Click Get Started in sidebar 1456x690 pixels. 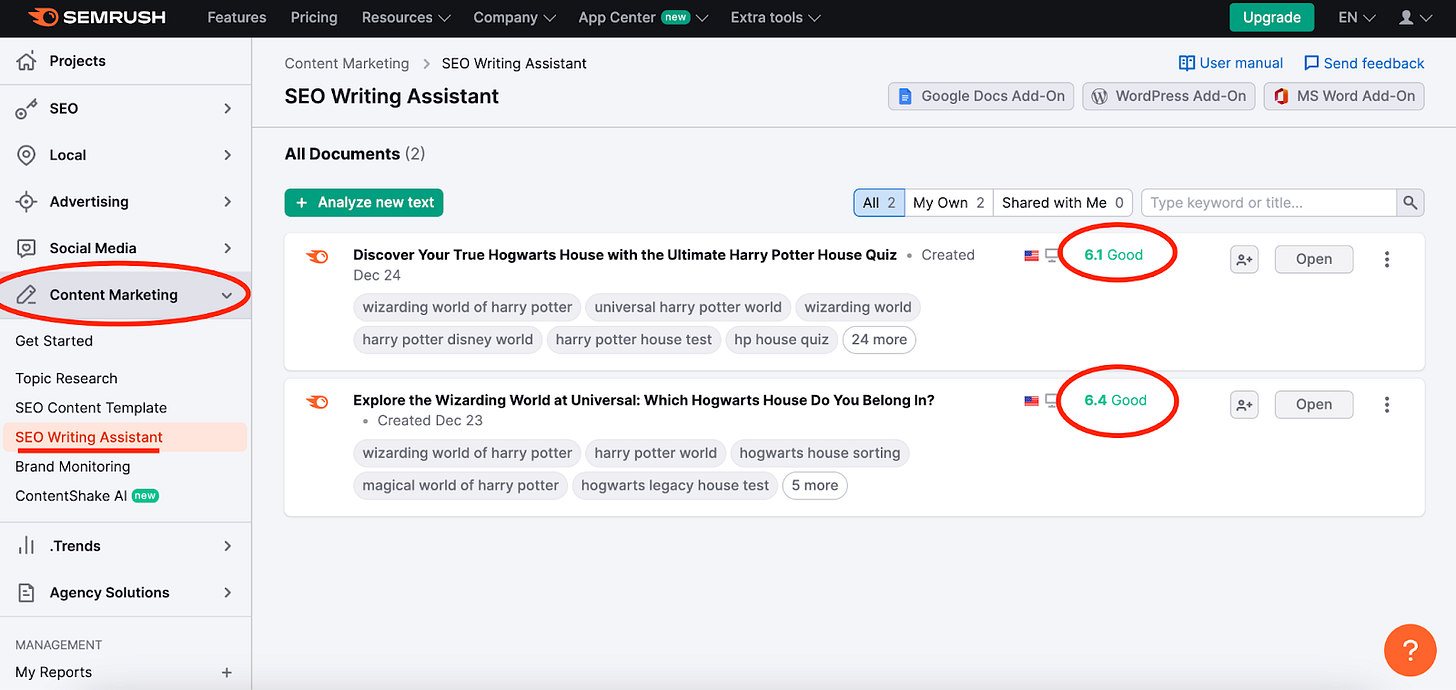54,341
